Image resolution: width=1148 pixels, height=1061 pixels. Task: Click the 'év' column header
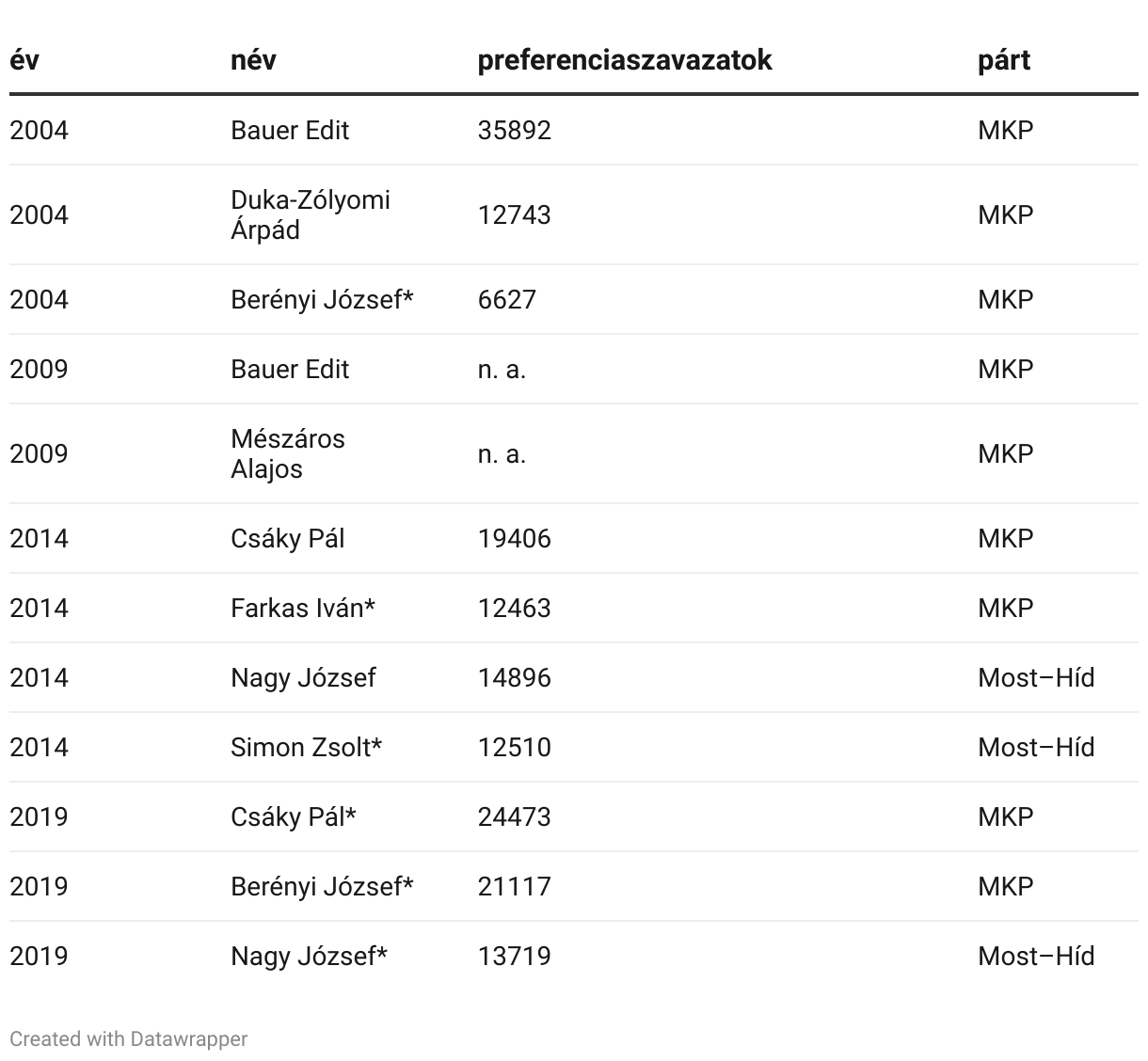pos(24,60)
